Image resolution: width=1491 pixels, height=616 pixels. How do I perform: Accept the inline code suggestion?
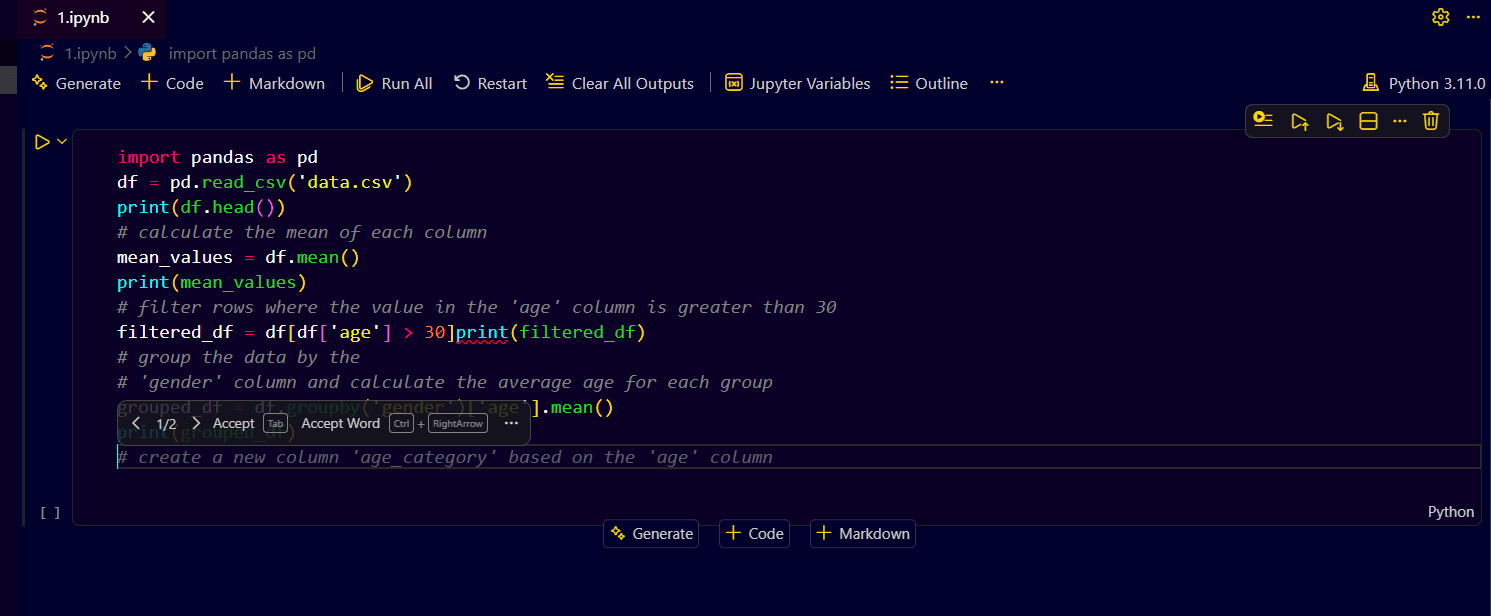coord(234,423)
